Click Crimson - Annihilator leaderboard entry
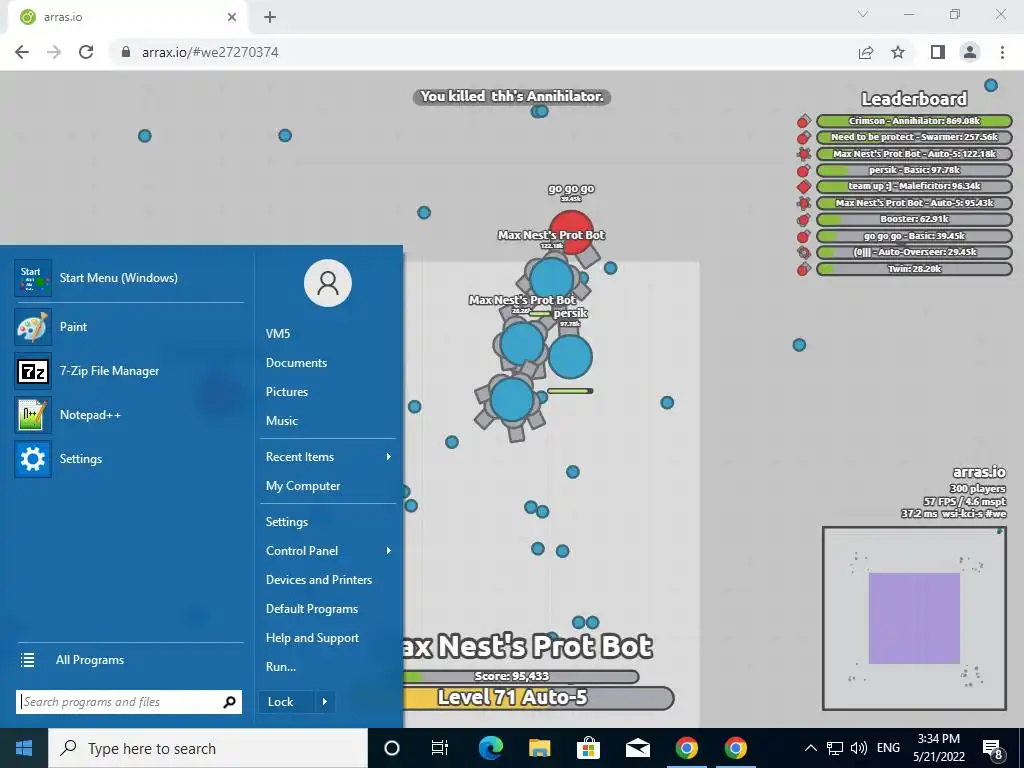 coord(914,121)
